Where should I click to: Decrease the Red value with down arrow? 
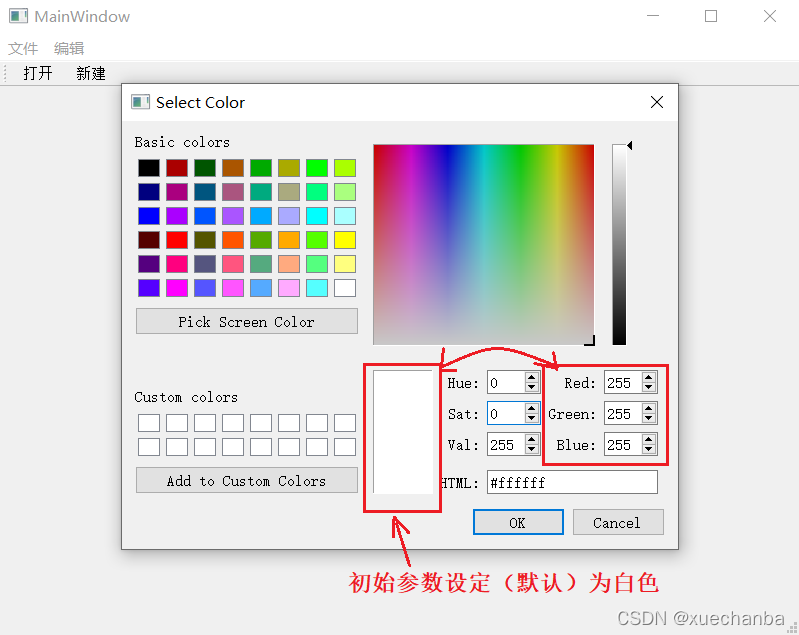649,388
